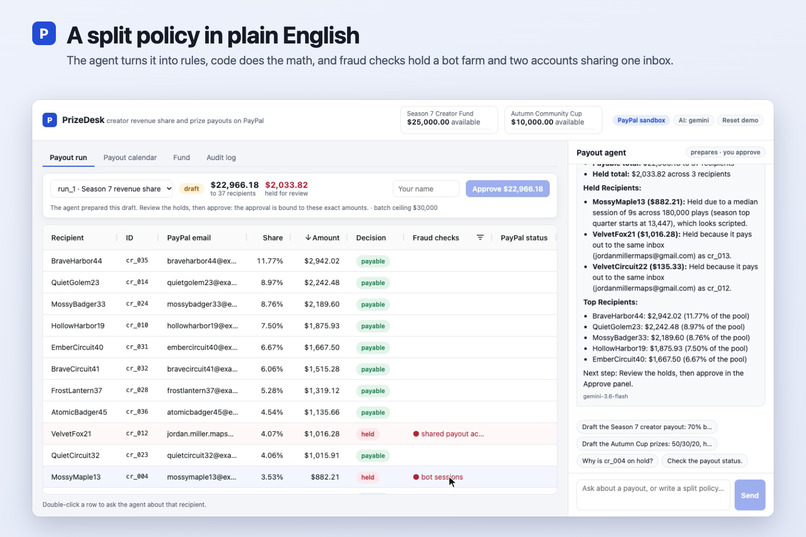Open the Payout calendar tab

pos(130,157)
